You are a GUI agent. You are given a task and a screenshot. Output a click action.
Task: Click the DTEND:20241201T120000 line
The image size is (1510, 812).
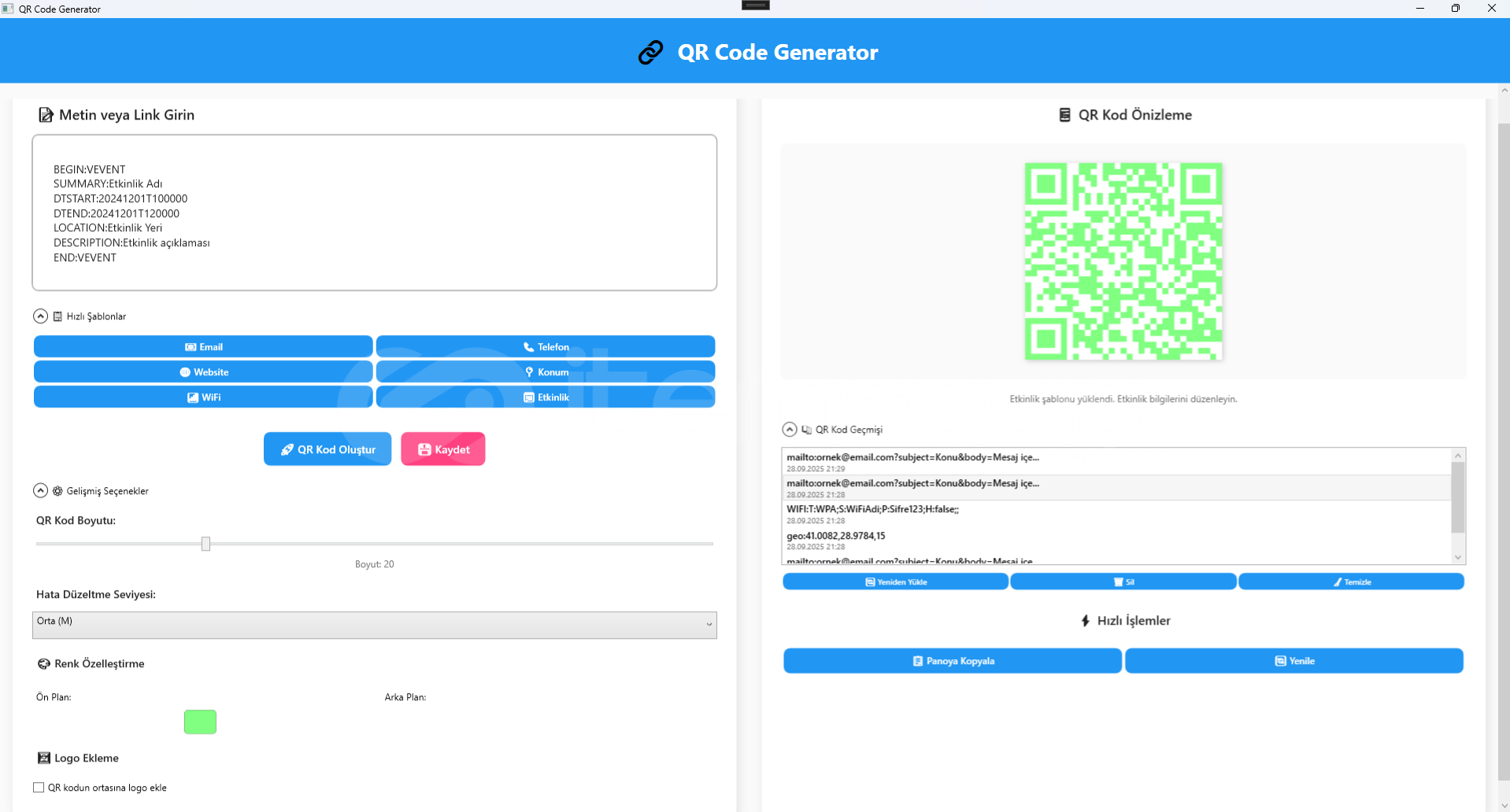click(x=117, y=213)
